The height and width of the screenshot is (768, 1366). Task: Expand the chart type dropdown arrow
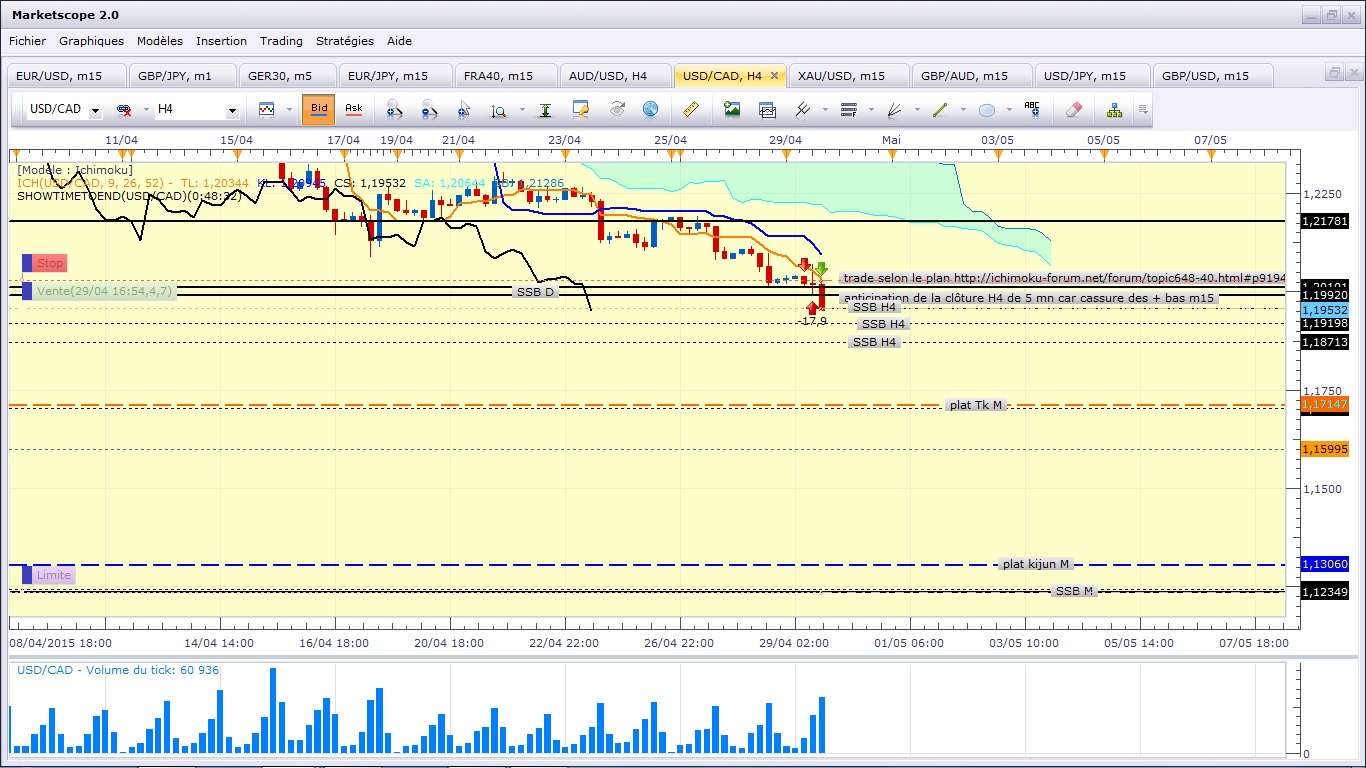(x=289, y=110)
